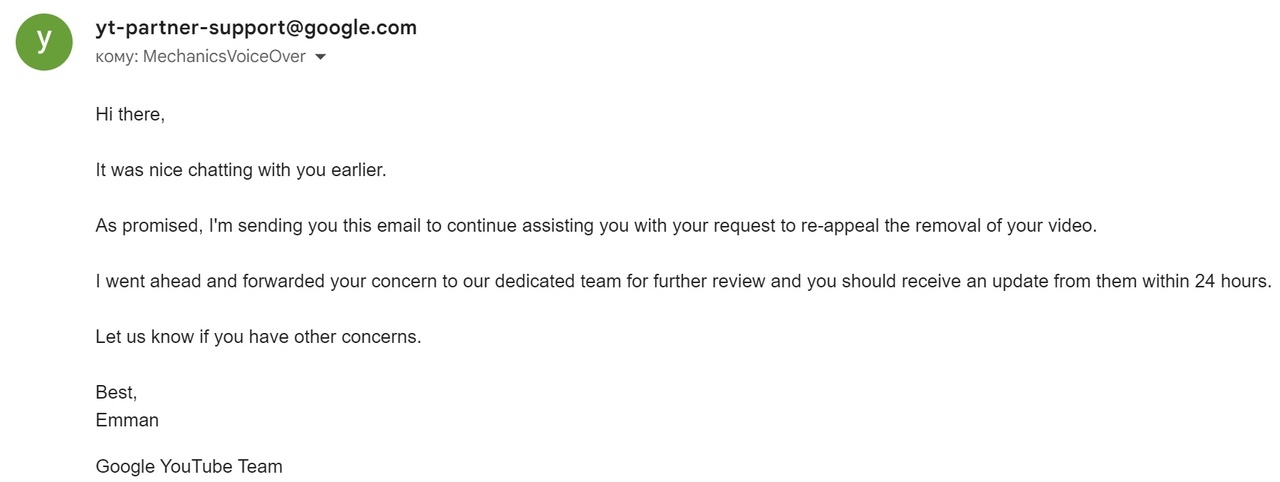Click the line starting "As promised"

coord(596,226)
